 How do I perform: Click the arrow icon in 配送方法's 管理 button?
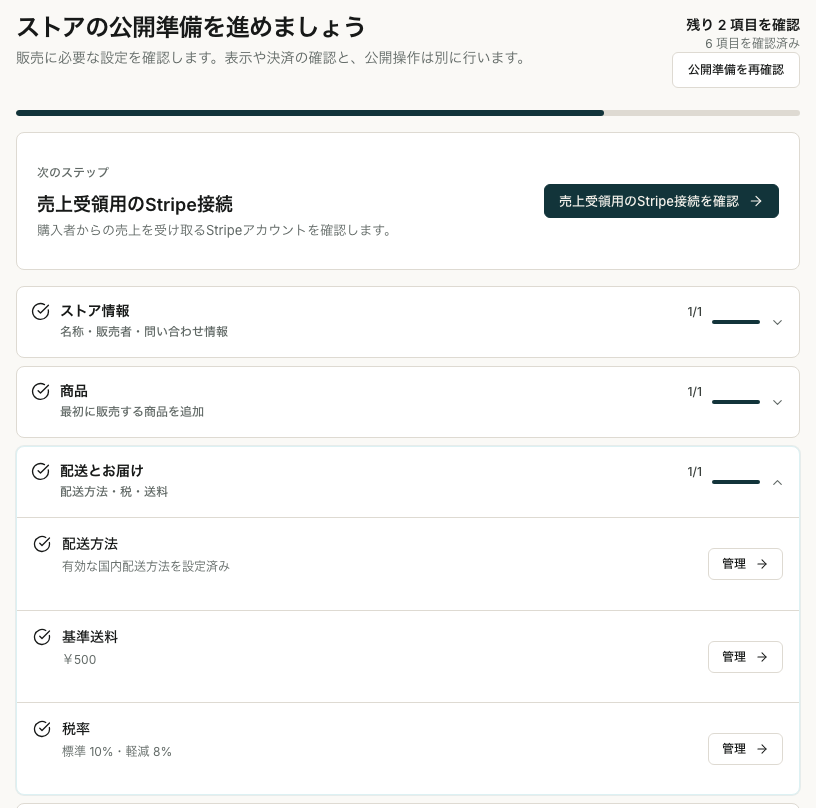click(762, 564)
